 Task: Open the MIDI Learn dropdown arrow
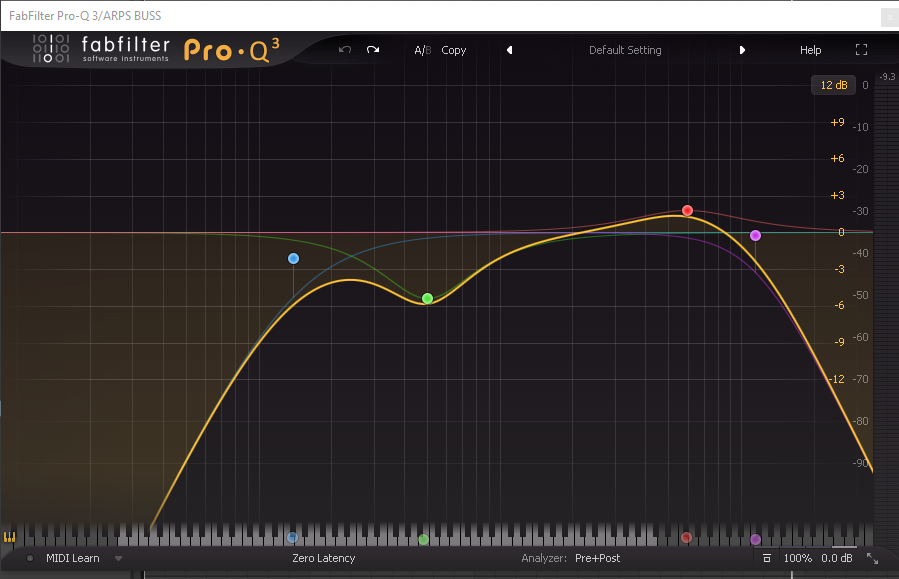[x=118, y=558]
